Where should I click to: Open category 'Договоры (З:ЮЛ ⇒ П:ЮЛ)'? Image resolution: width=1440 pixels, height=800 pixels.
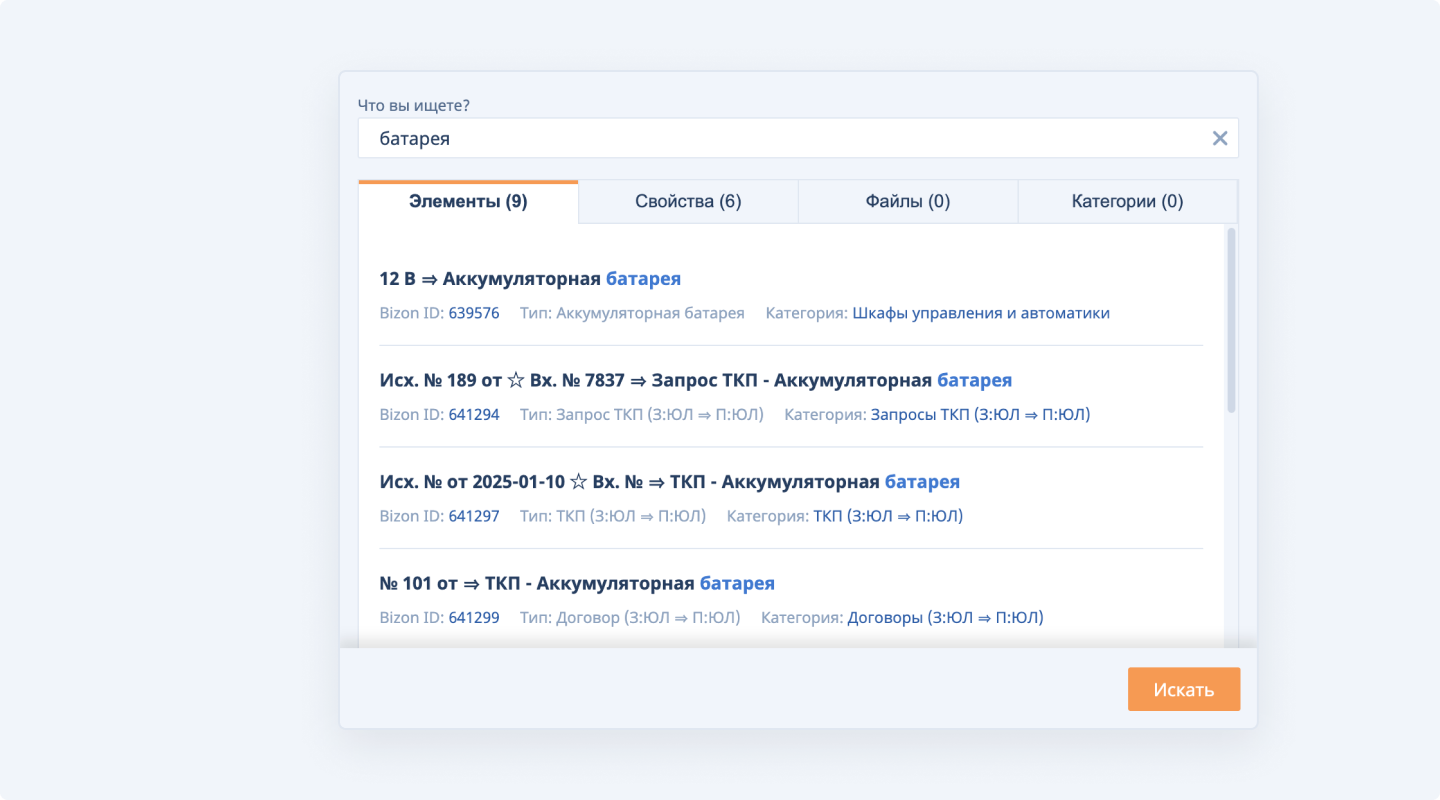coord(945,617)
